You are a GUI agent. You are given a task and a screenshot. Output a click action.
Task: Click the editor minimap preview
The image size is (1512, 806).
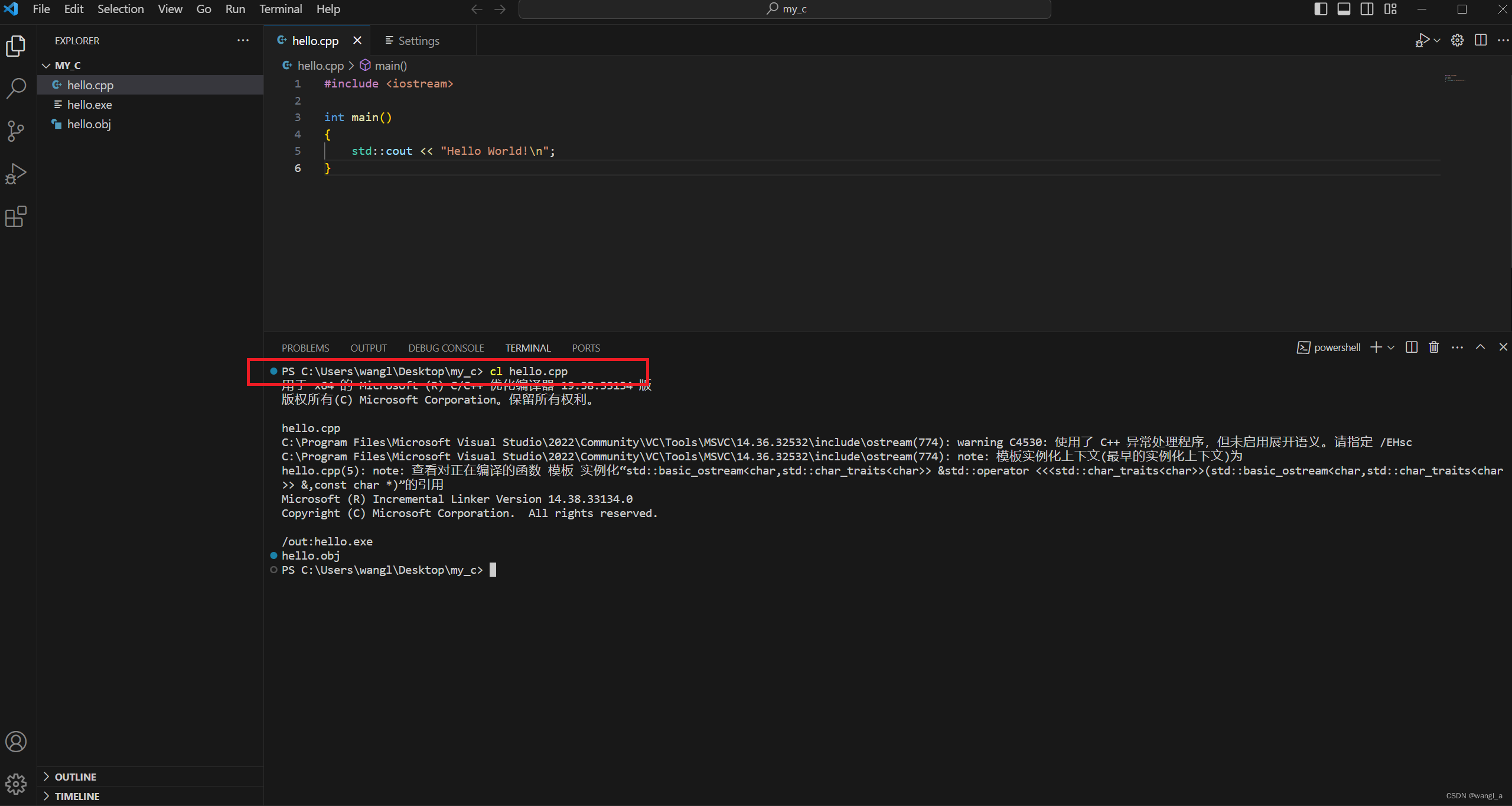1455,78
